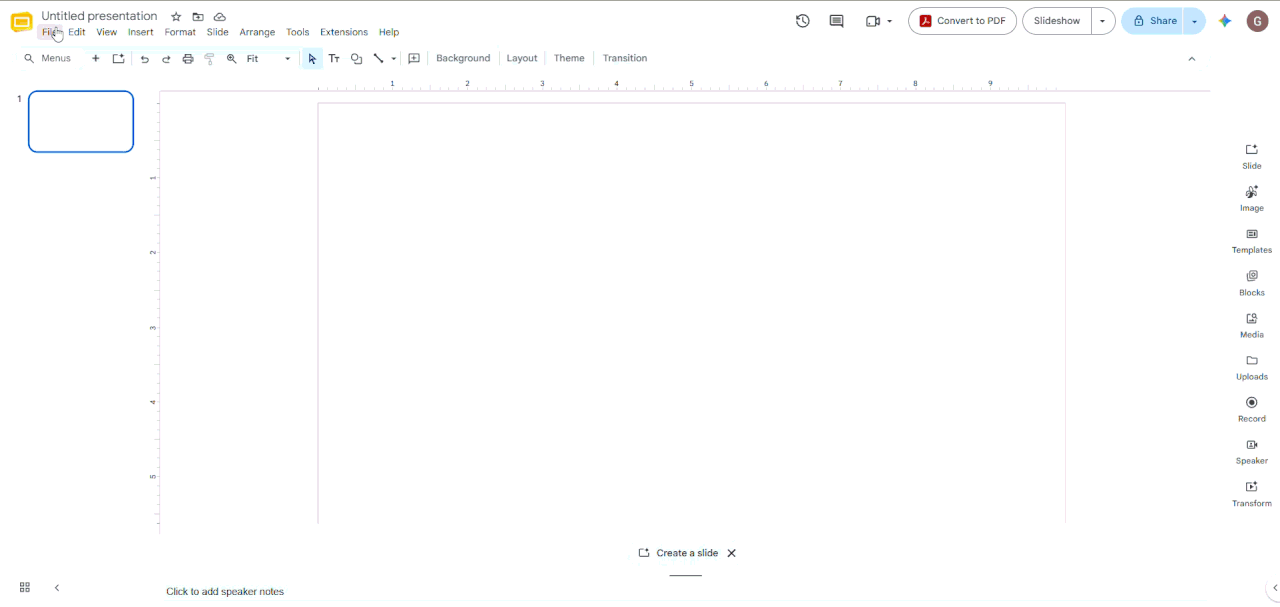Click the Share button

click(x=1153, y=21)
